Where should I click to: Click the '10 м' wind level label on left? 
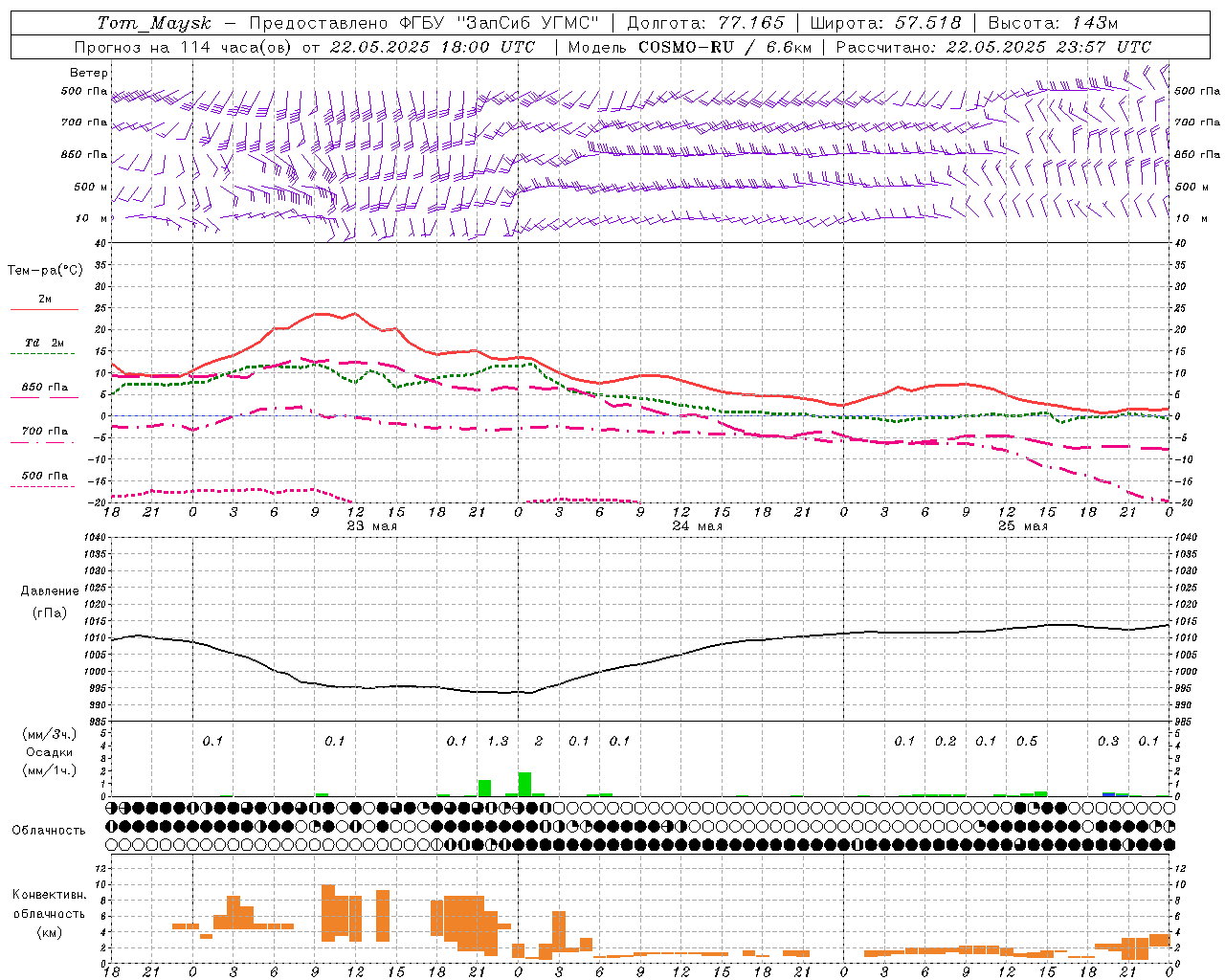pyautogui.click(x=92, y=218)
